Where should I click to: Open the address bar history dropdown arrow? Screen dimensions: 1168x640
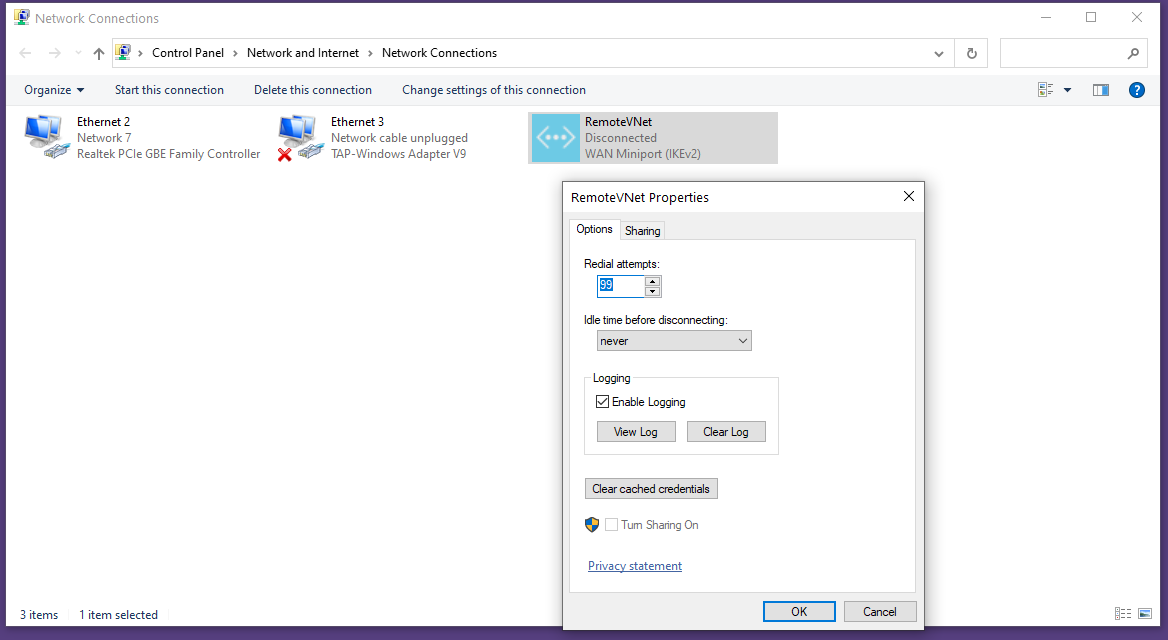938,53
